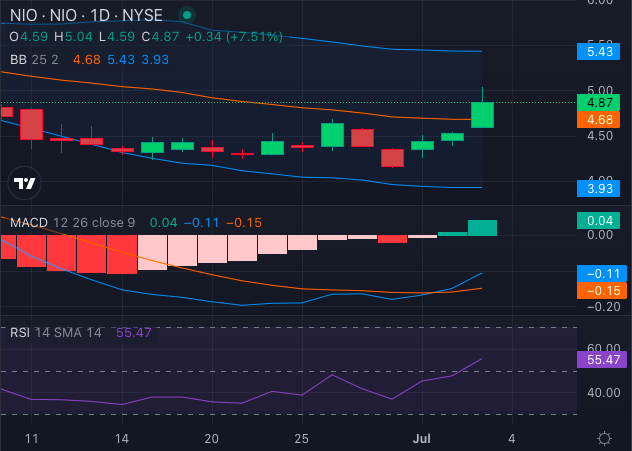Click the orange 4.68 basis price label
Viewport: 632px width, 451px height.
coord(599,120)
